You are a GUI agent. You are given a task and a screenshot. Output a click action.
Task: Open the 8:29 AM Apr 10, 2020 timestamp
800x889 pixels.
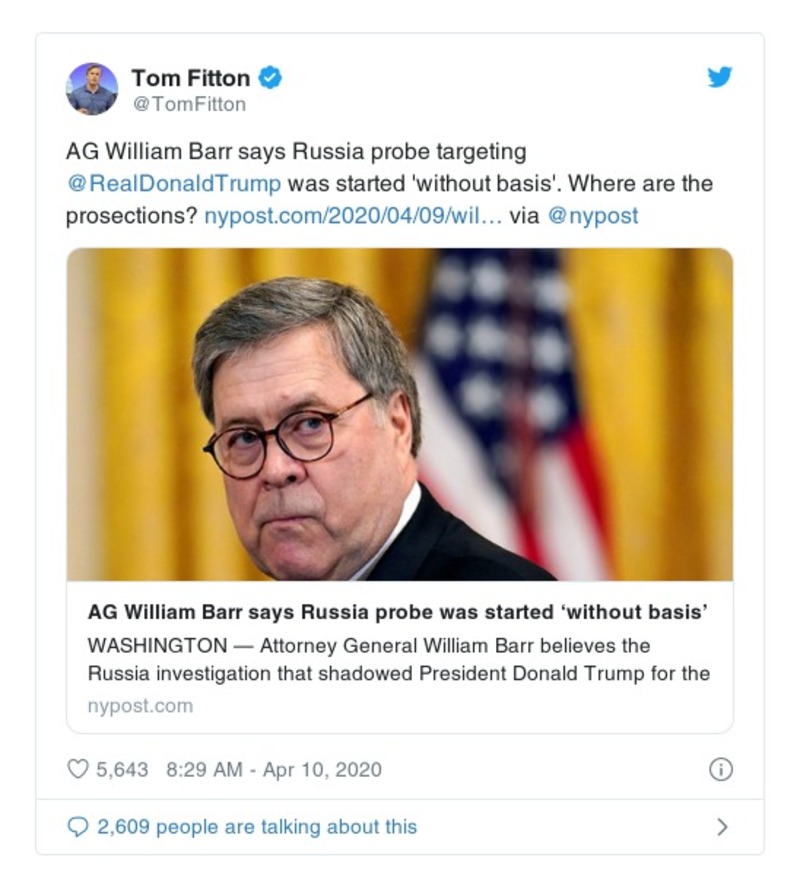point(274,770)
